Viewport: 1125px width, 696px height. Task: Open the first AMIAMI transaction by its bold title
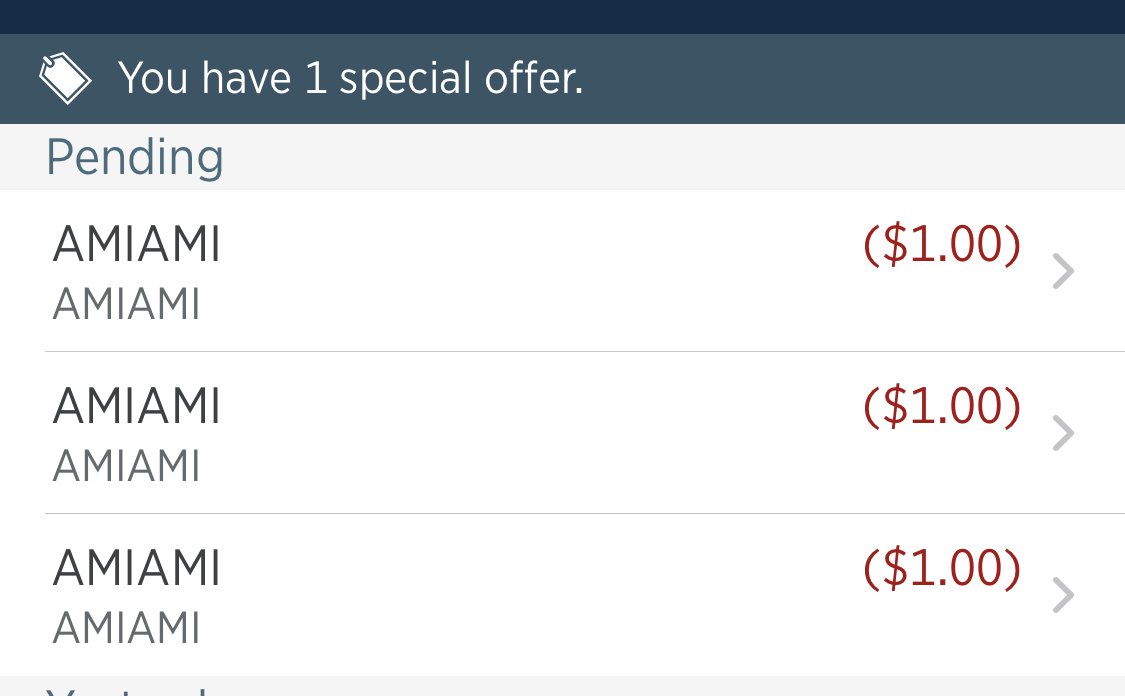(x=136, y=246)
